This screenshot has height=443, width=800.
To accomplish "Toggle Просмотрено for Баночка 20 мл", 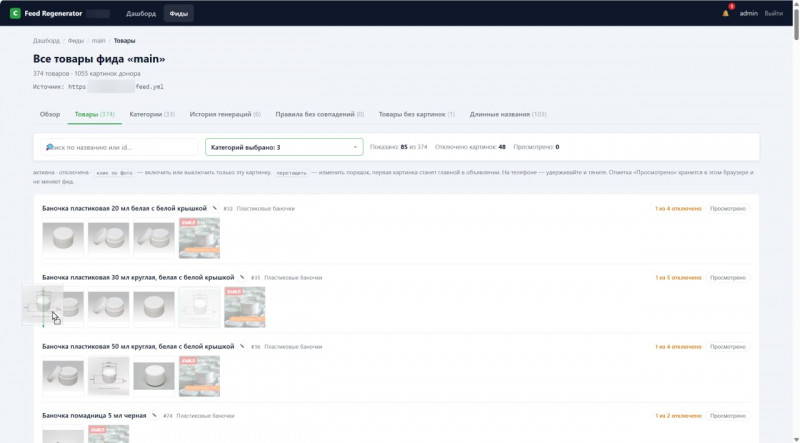I will point(728,208).
